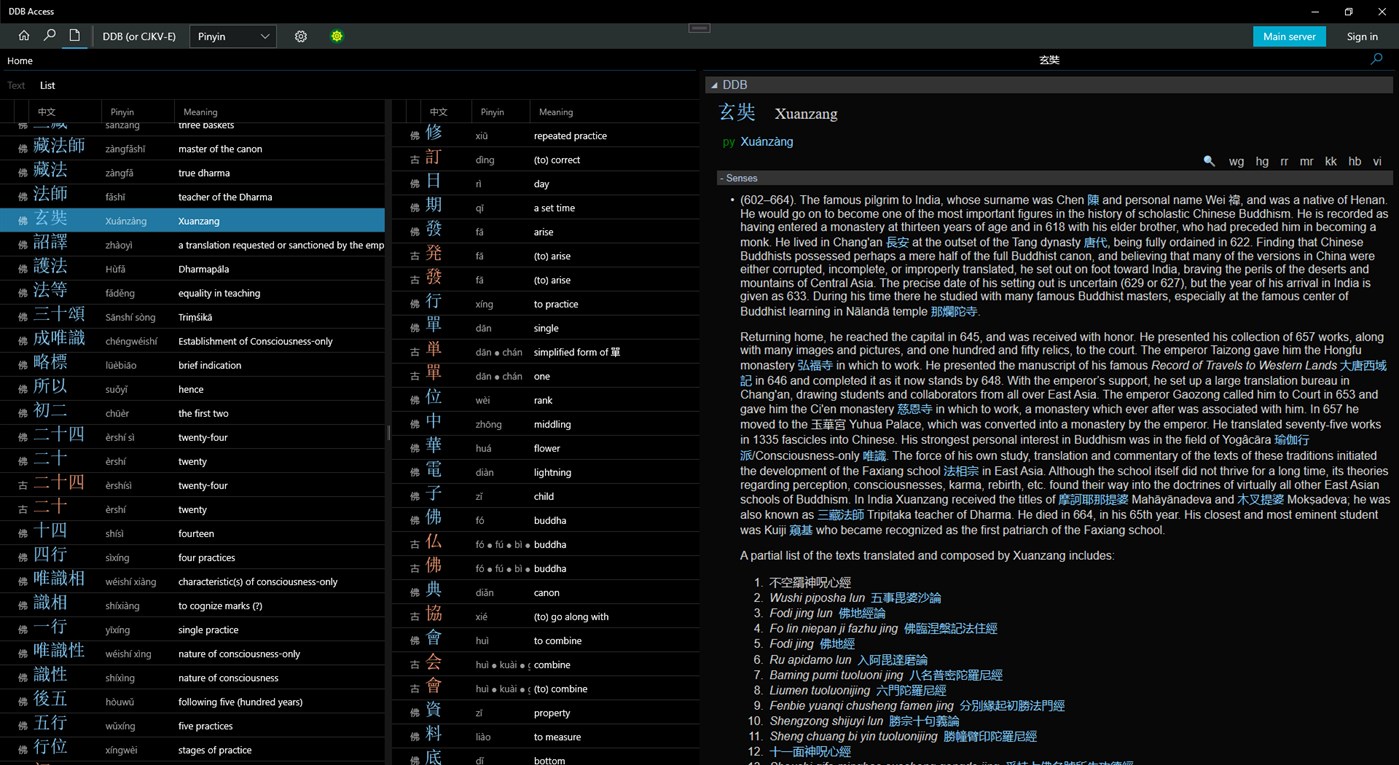Open settings via the gear icon
This screenshot has height=765, width=1399.
coord(300,36)
